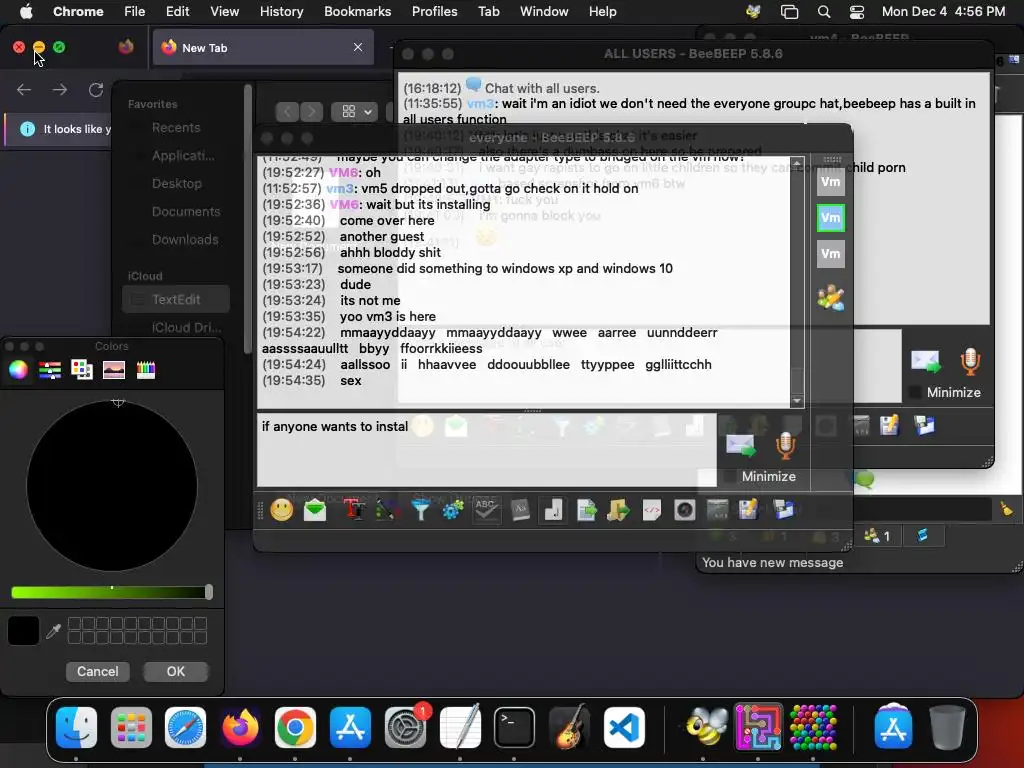
Task: Select TextEdit under iCloud in Finder sidebar
Action: click(176, 299)
